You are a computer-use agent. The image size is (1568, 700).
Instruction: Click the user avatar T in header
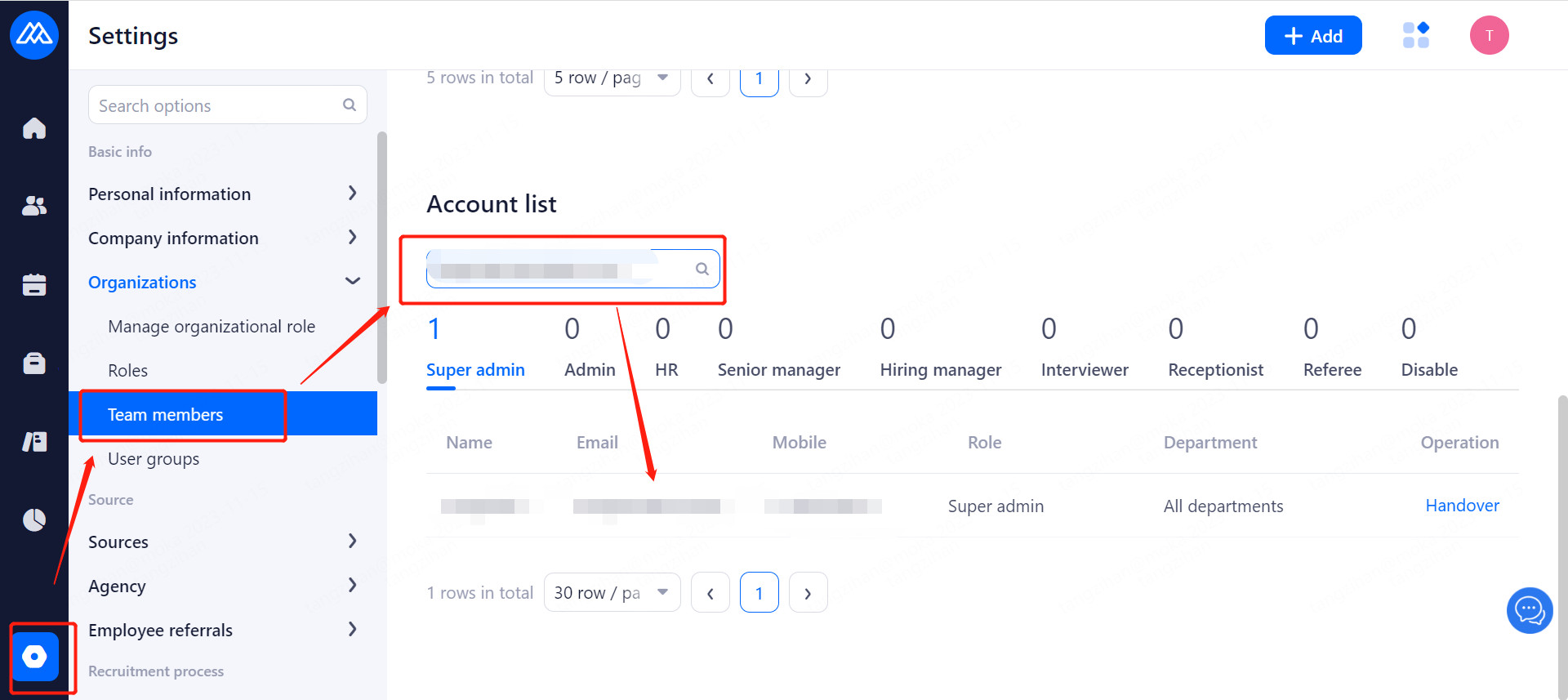(1489, 35)
